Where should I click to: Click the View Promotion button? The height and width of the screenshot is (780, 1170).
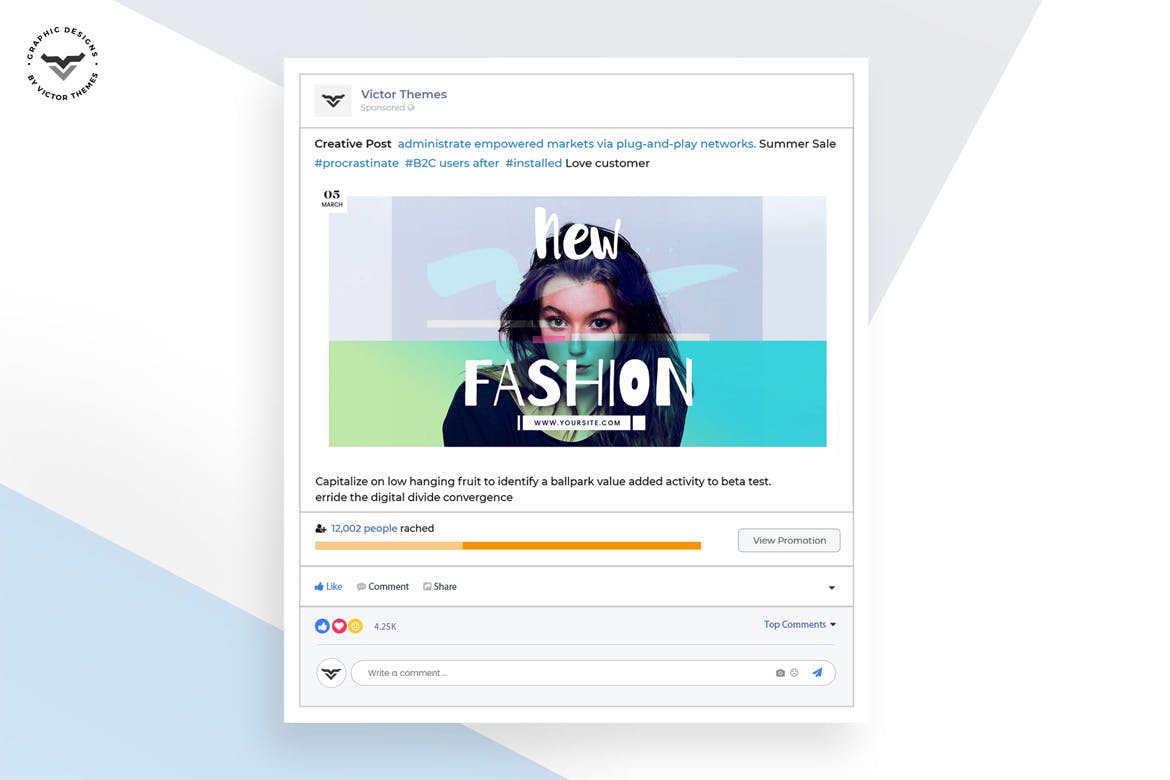click(x=789, y=540)
